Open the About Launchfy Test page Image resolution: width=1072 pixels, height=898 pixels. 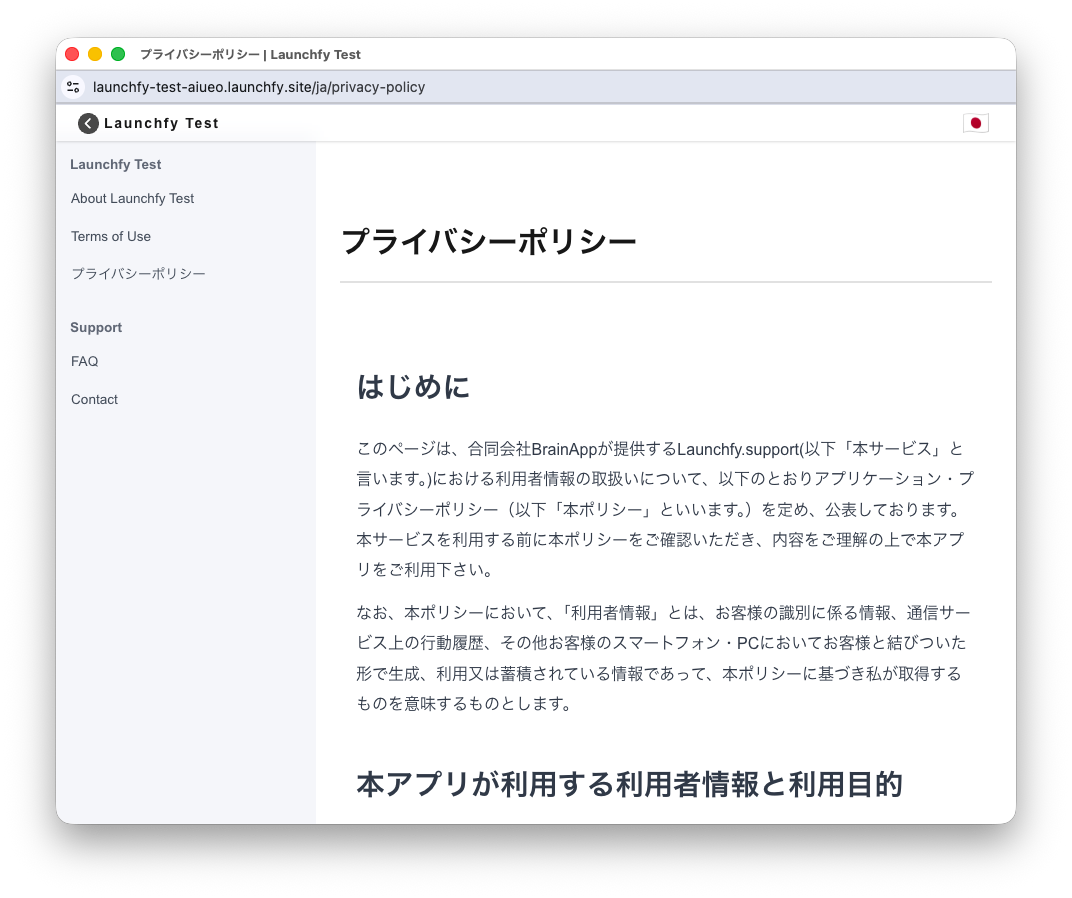[132, 198]
